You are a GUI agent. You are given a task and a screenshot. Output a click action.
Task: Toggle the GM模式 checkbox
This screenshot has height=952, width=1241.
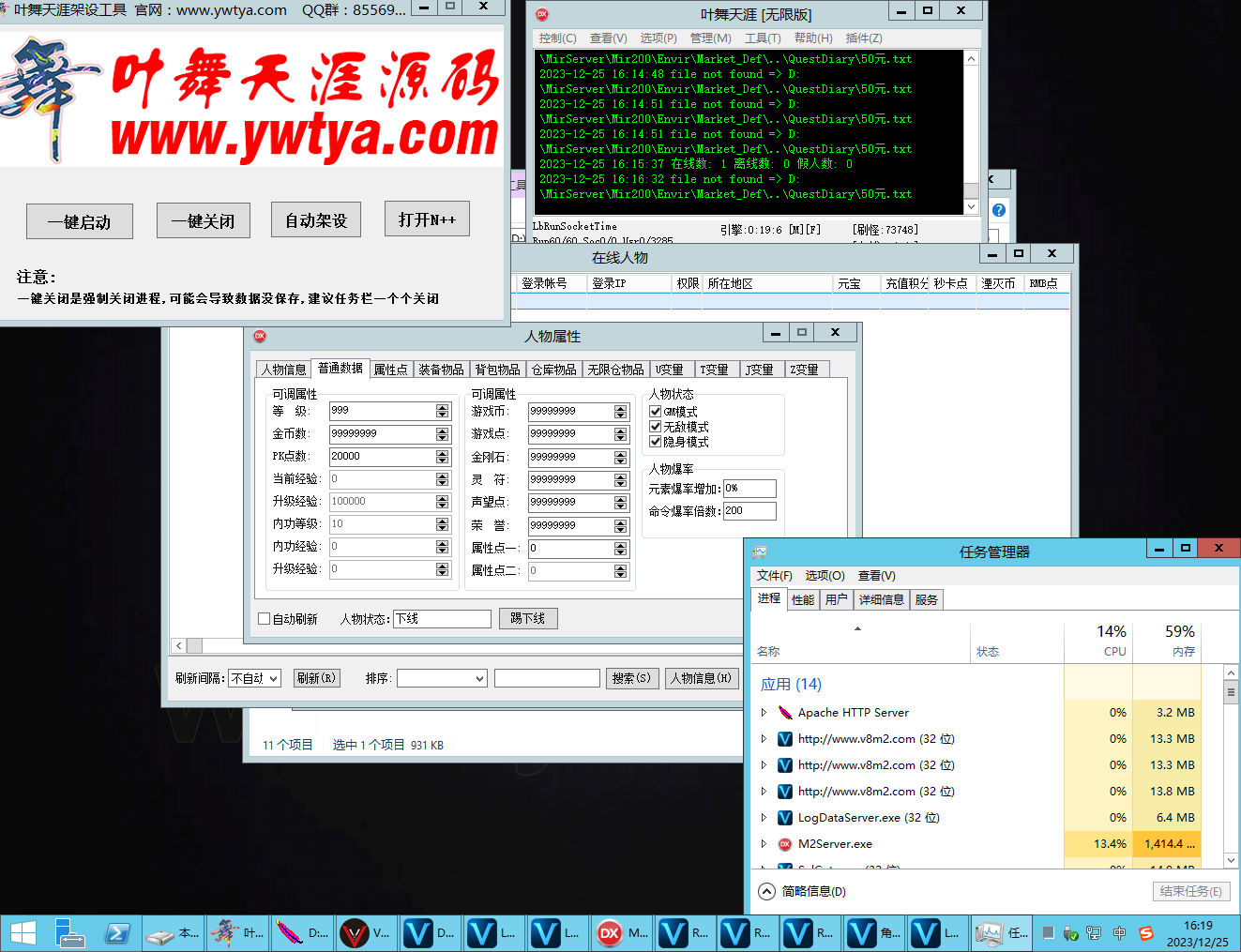(656, 412)
